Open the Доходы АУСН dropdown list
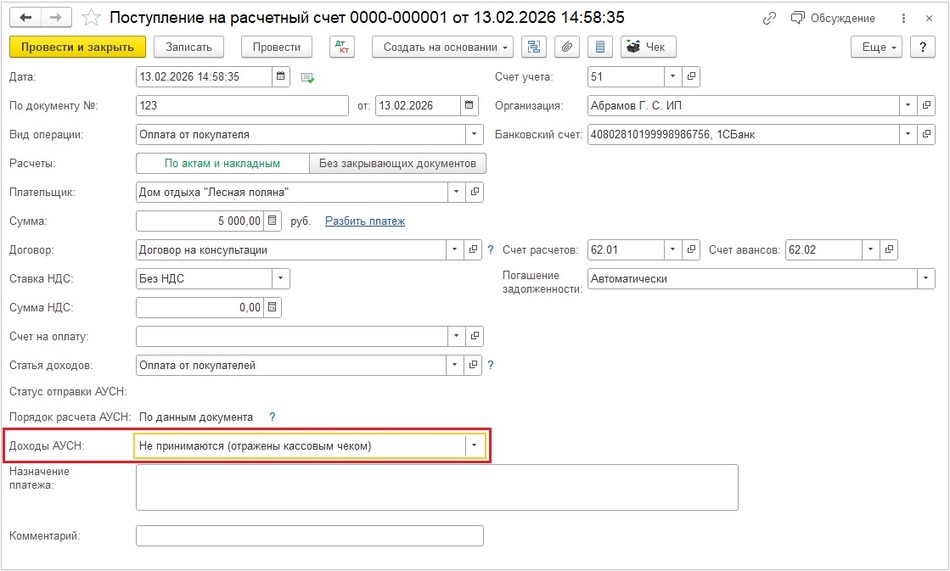This screenshot has width=950, height=571. click(x=474, y=446)
